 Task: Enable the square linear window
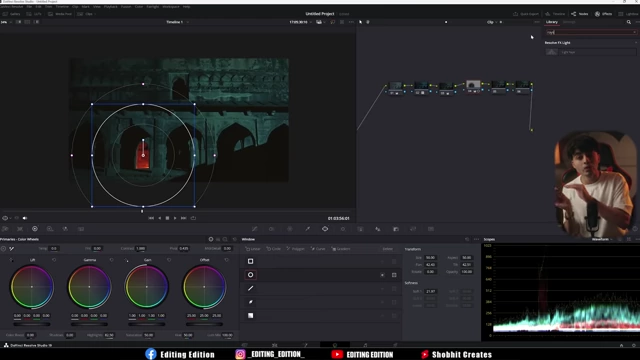click(251, 261)
